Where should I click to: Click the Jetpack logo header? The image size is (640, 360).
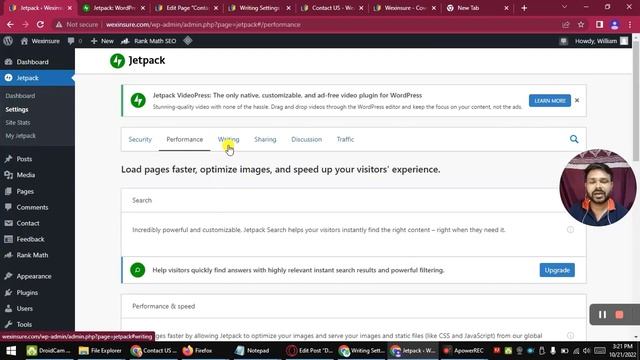pos(138,60)
